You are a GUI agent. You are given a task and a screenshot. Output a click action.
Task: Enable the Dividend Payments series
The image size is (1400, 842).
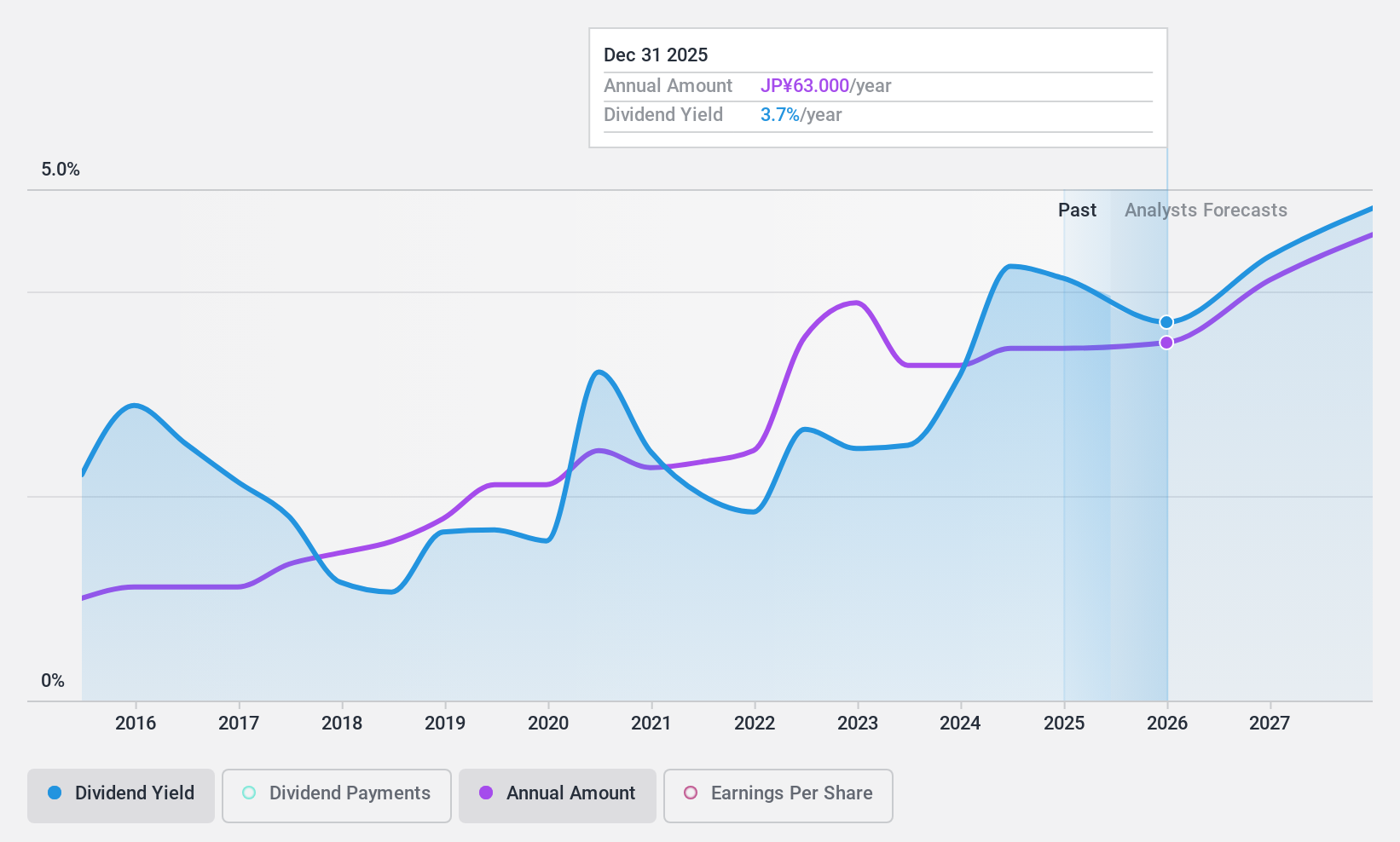pyautogui.click(x=337, y=796)
